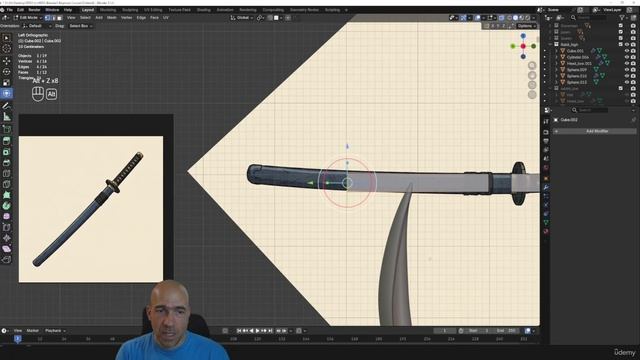Open the Vertex menu in viewport header
Screen dimensions: 640x360
pyautogui.click(x=127, y=18)
